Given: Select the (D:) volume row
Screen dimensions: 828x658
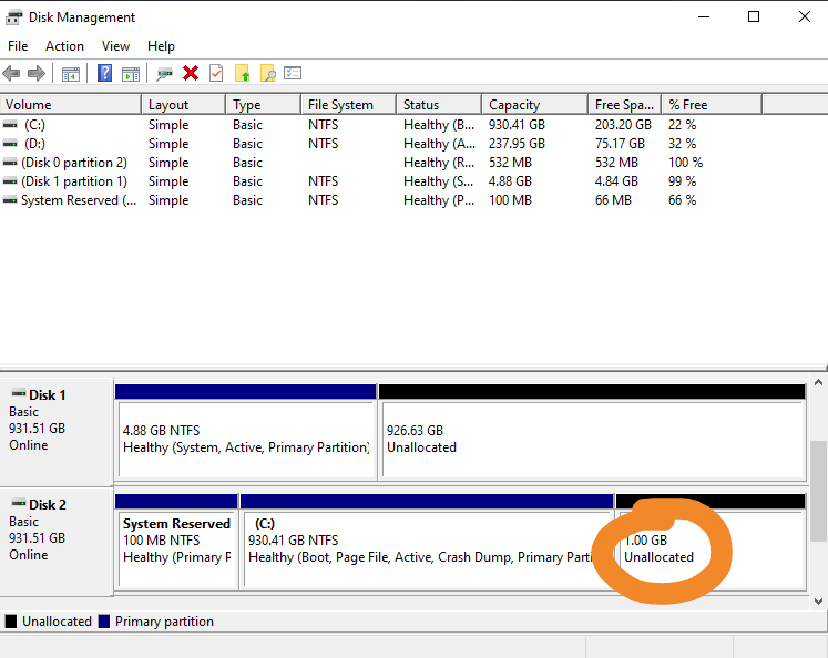Looking at the screenshot, I should (x=381, y=144).
